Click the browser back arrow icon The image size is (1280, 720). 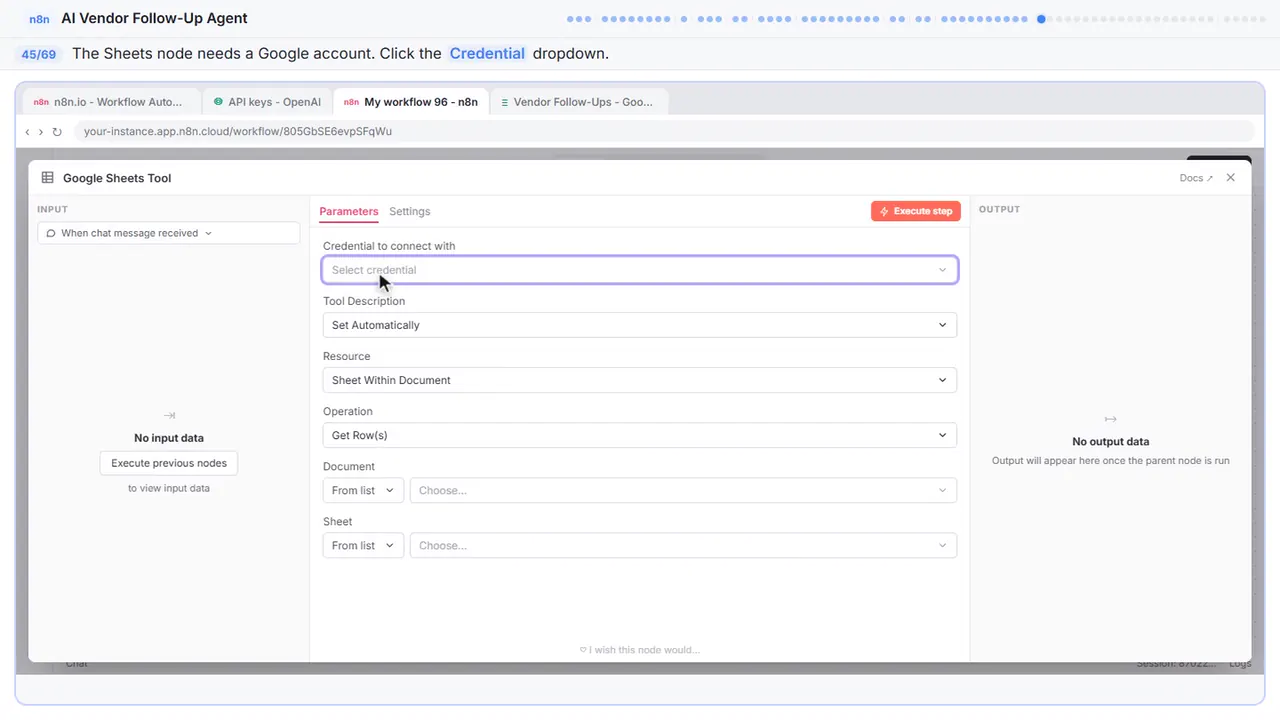(x=27, y=132)
